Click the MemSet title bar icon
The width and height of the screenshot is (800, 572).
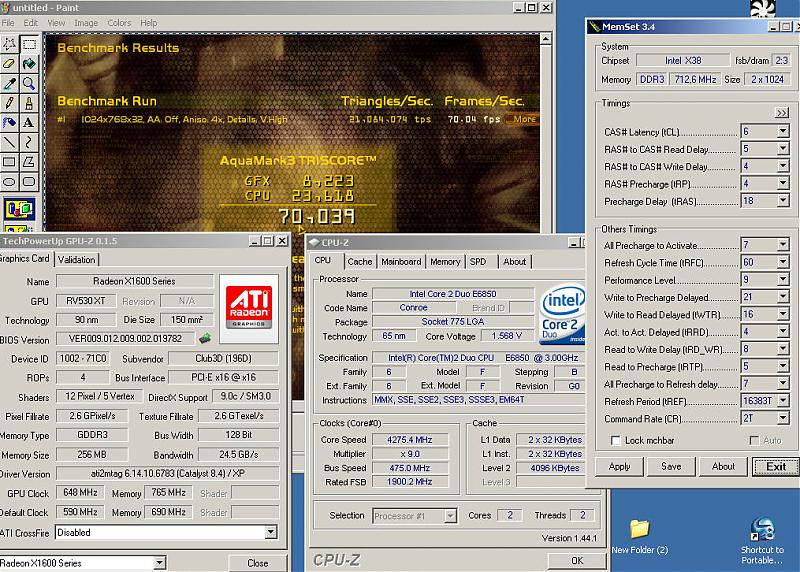pyautogui.click(x=594, y=27)
